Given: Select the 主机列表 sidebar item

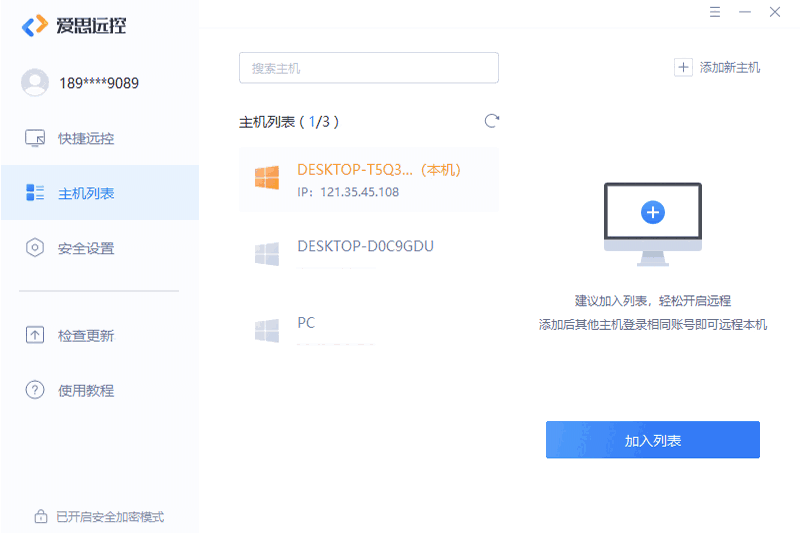Looking at the screenshot, I should (x=86, y=193).
